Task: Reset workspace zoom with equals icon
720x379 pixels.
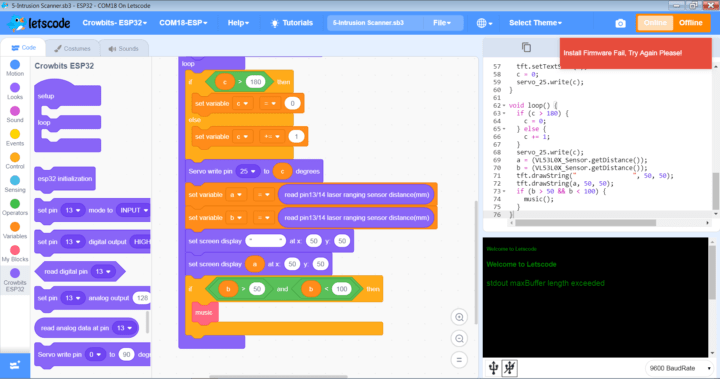Action: pyautogui.click(x=459, y=360)
